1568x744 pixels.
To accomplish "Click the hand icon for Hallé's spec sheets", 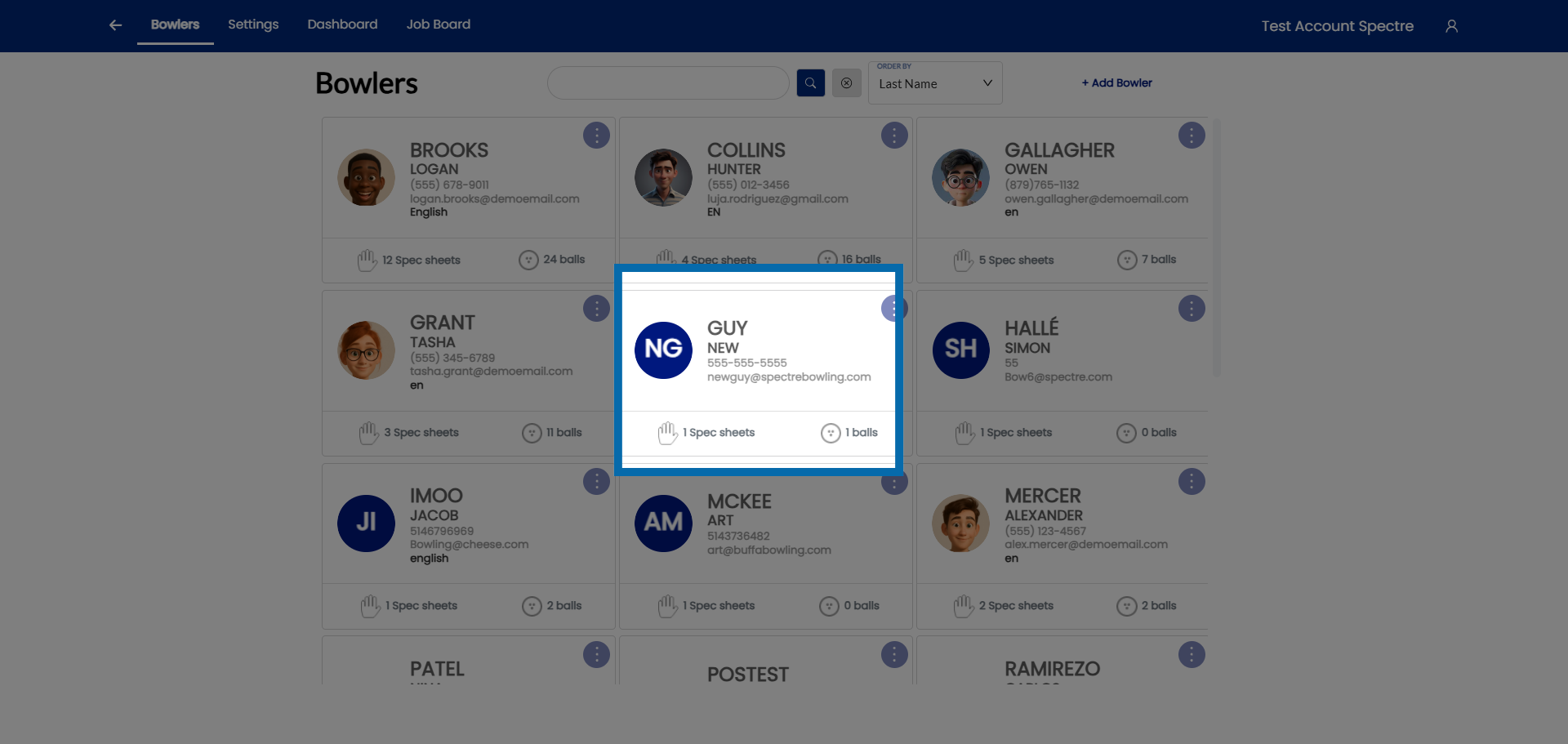I will pos(965,433).
